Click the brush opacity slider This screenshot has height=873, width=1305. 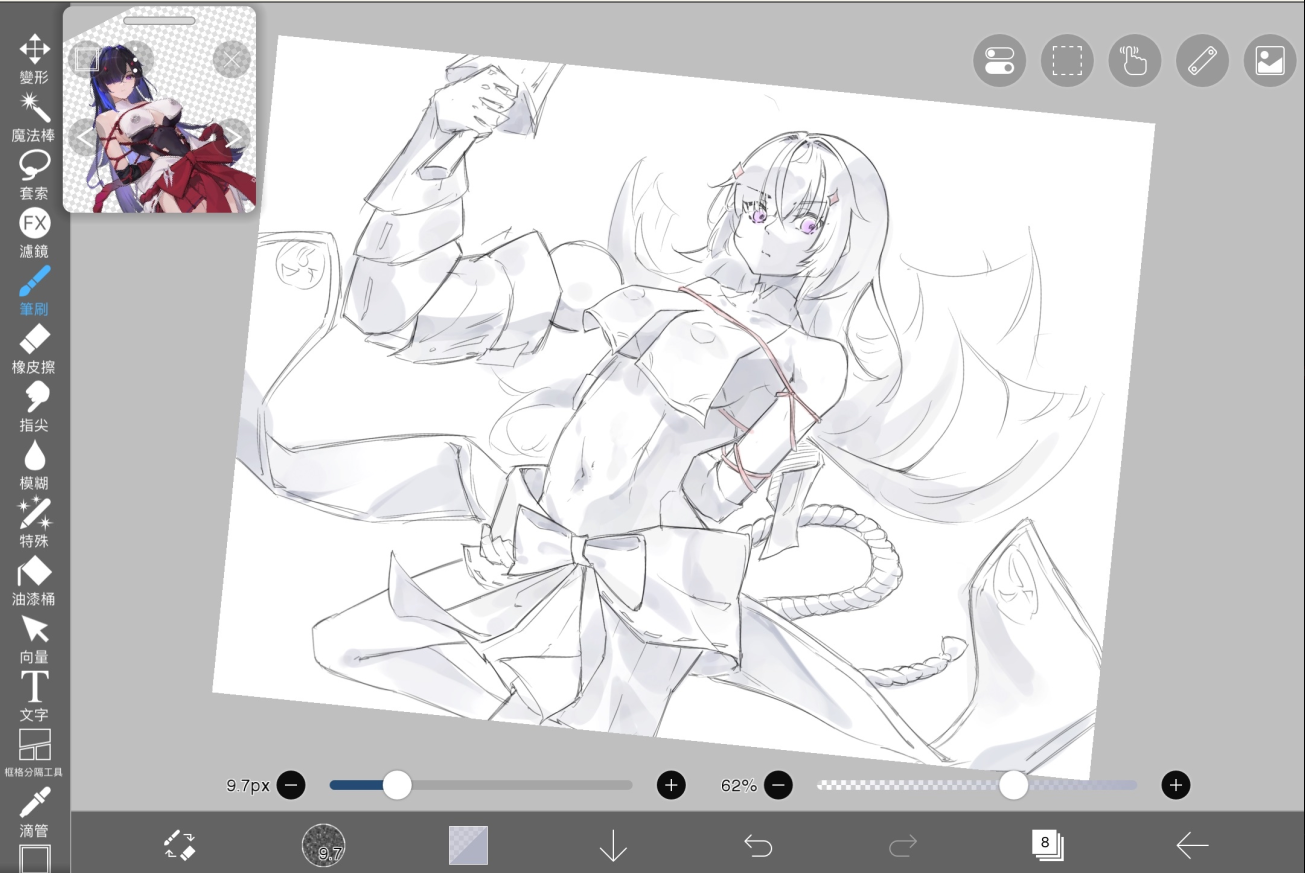tap(977, 785)
